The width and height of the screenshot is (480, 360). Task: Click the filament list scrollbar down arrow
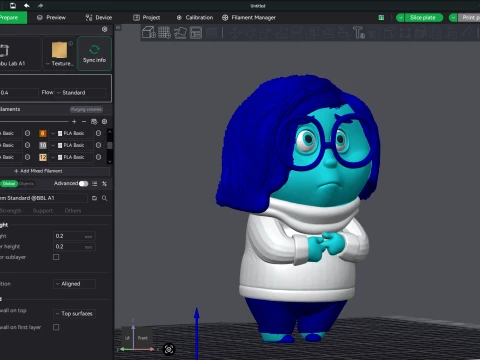click(110, 161)
